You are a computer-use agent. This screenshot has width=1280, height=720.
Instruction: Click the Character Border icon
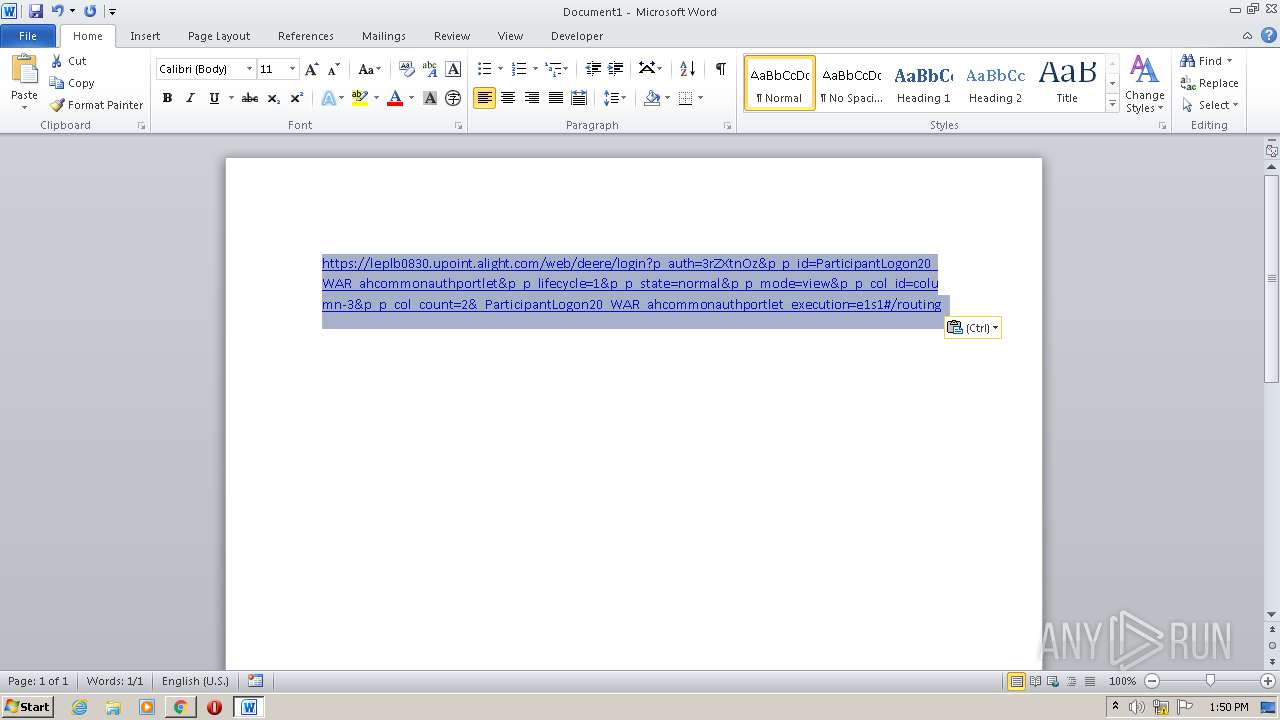pyautogui.click(x=453, y=69)
